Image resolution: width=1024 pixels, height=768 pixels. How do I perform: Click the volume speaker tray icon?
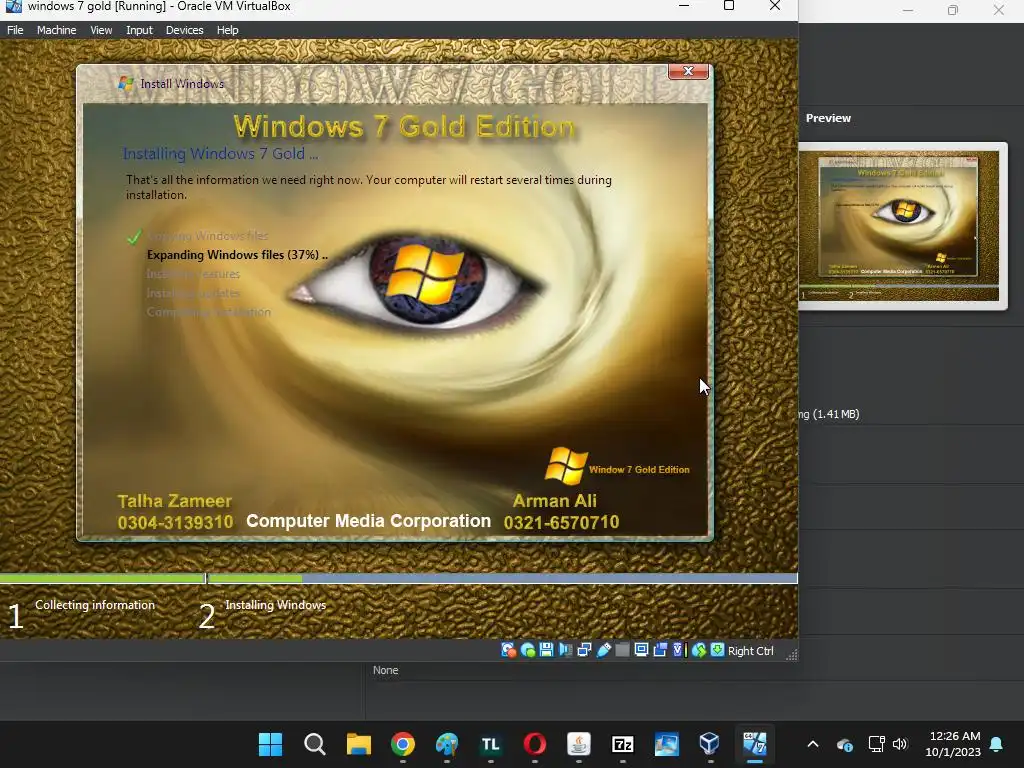[x=900, y=744]
